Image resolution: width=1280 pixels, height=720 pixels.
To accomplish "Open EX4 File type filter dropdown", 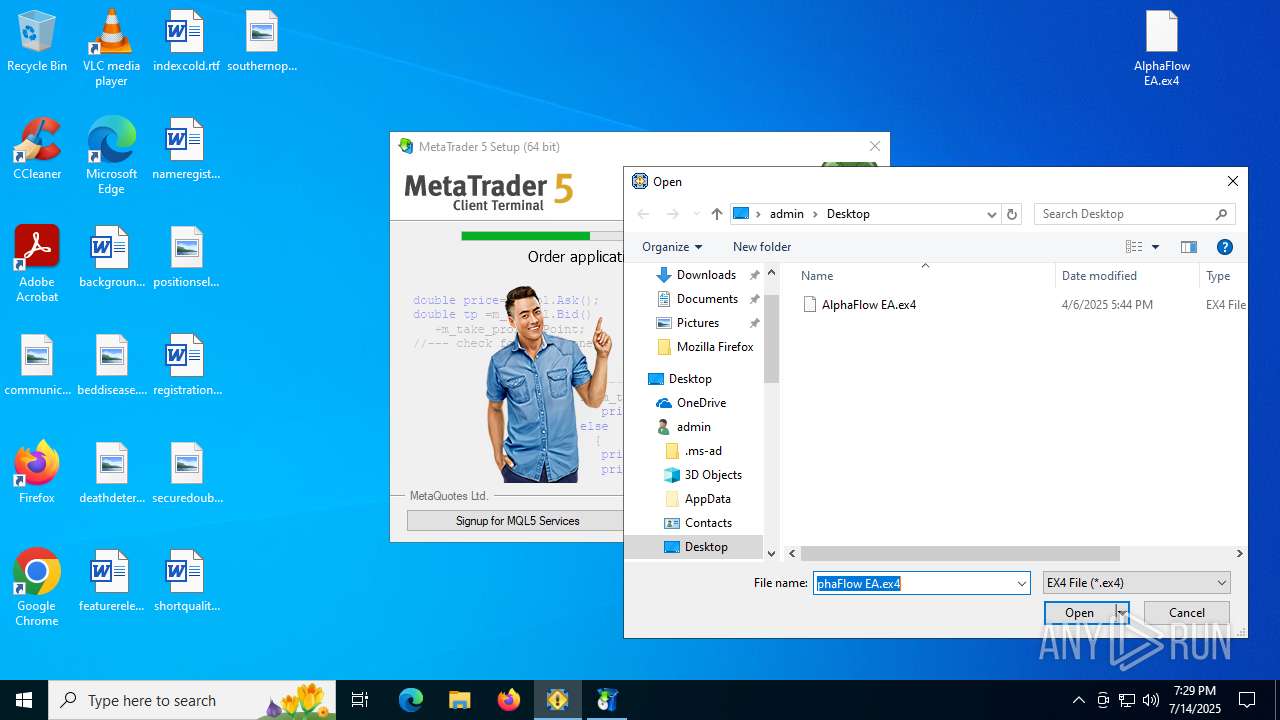I will pos(1137,583).
